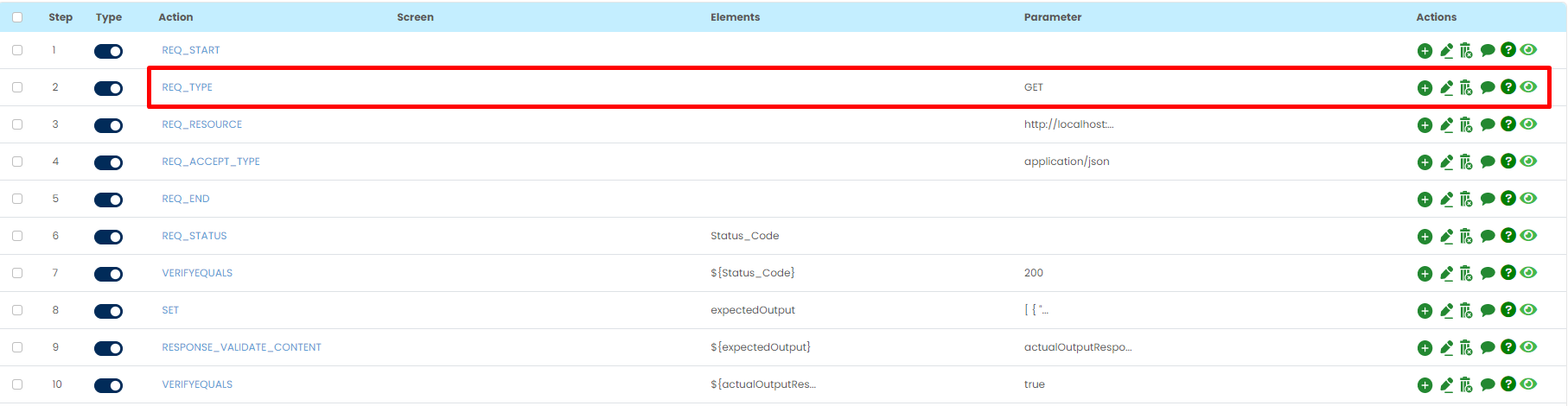This screenshot has height=406, width=1568.
Task: Edit step 7 VERIFYEQUALS with pencil icon
Action: tap(1446, 274)
